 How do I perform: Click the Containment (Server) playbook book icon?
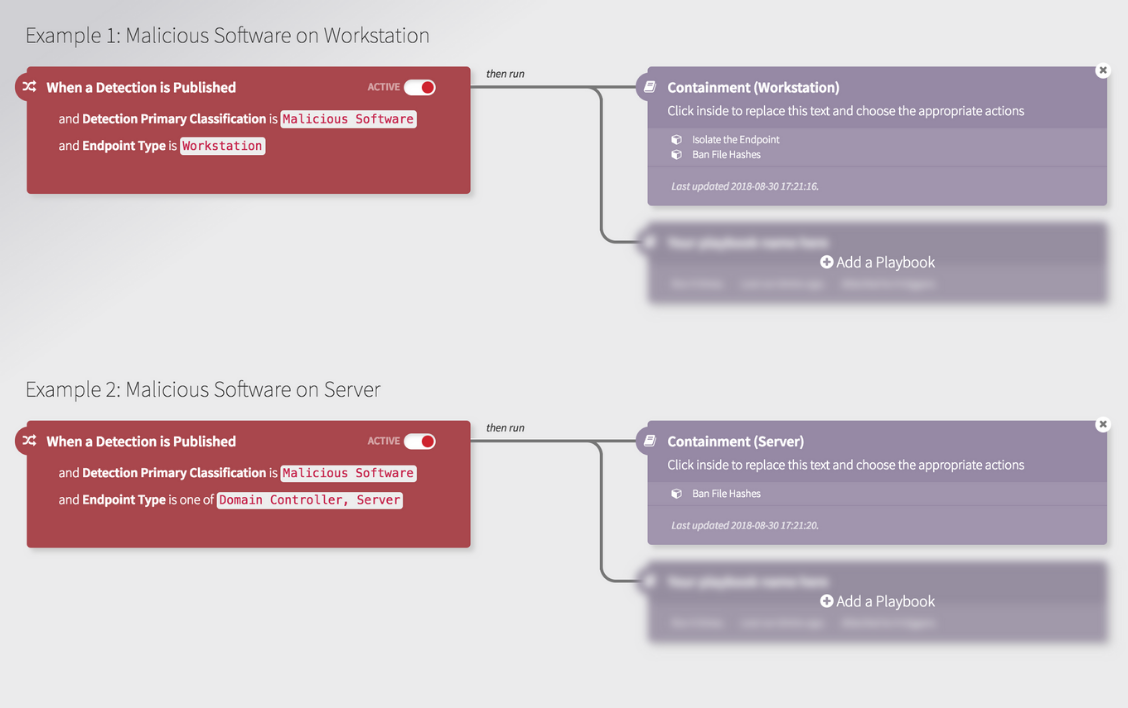[650, 441]
